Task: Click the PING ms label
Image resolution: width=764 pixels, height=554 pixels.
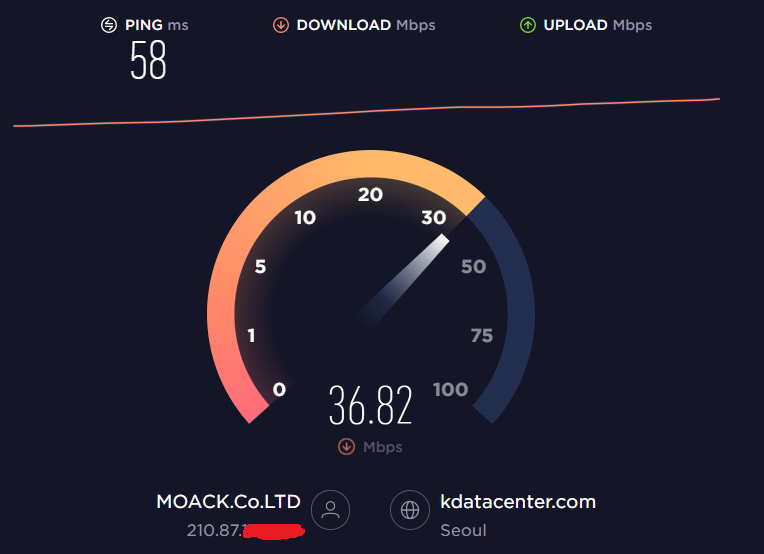Action: 156,25
